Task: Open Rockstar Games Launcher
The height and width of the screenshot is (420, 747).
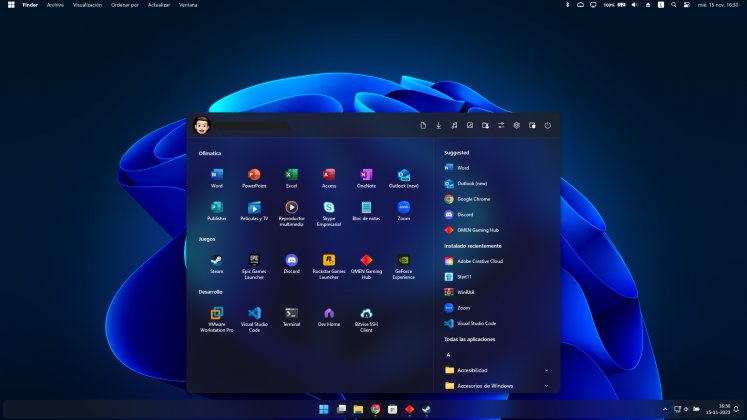Action: tap(329, 267)
